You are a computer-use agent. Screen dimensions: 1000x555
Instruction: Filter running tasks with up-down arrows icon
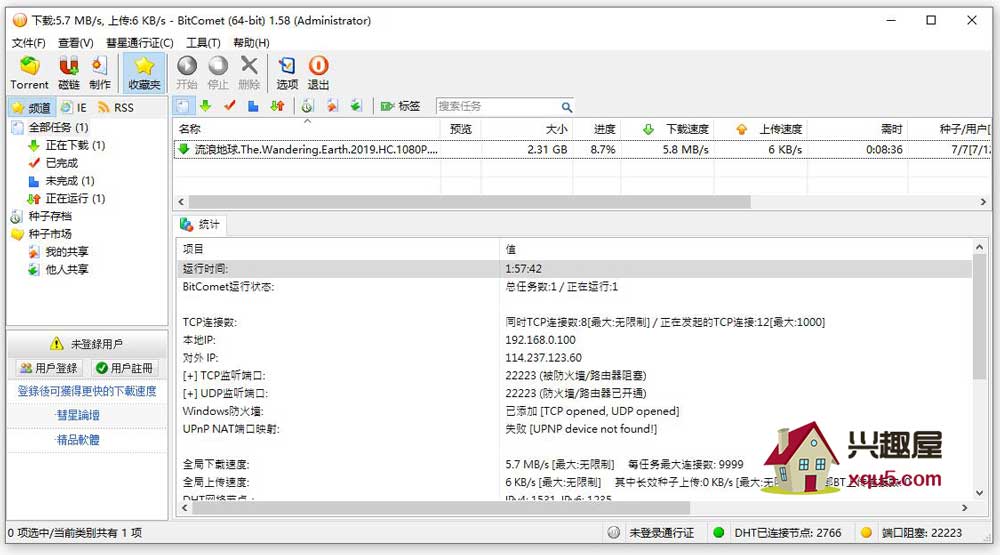tap(277, 106)
